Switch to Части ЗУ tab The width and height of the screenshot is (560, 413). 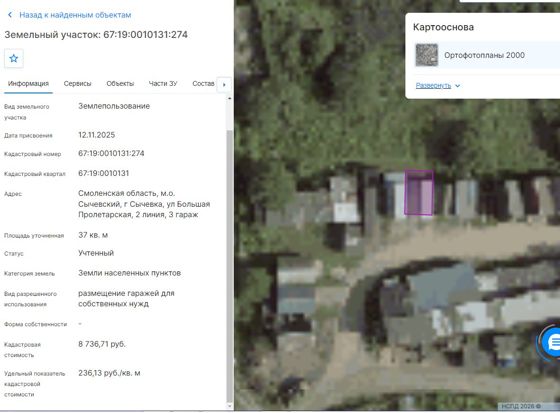coord(163,84)
